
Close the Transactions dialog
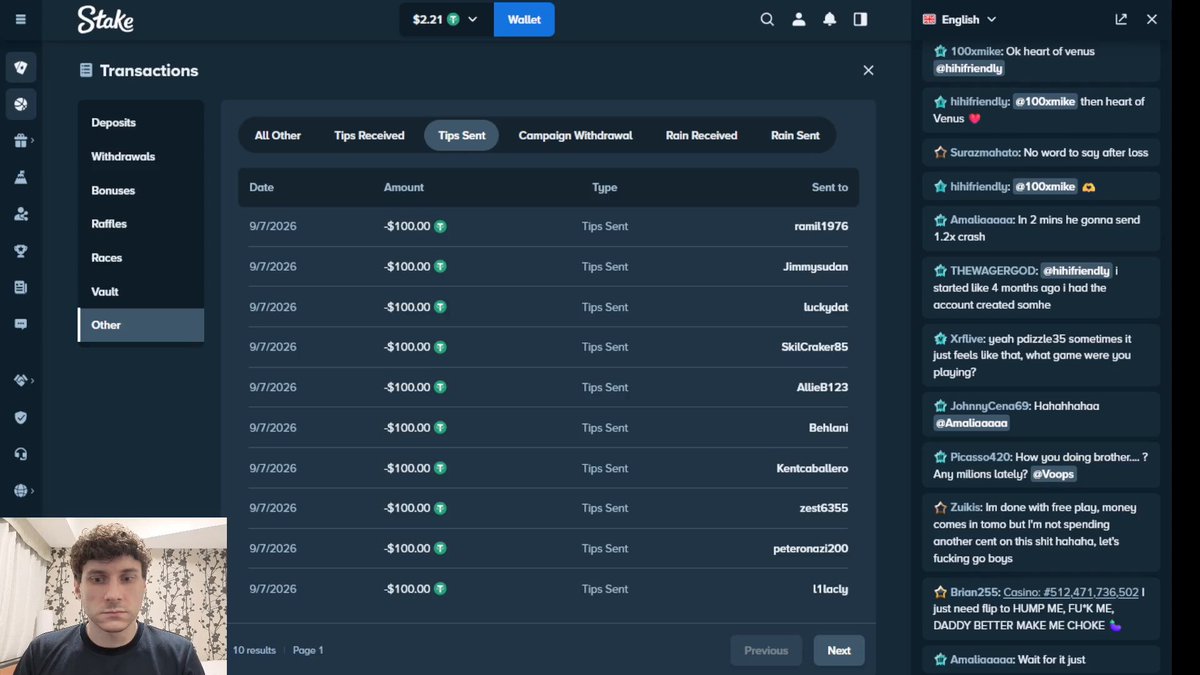pos(868,70)
